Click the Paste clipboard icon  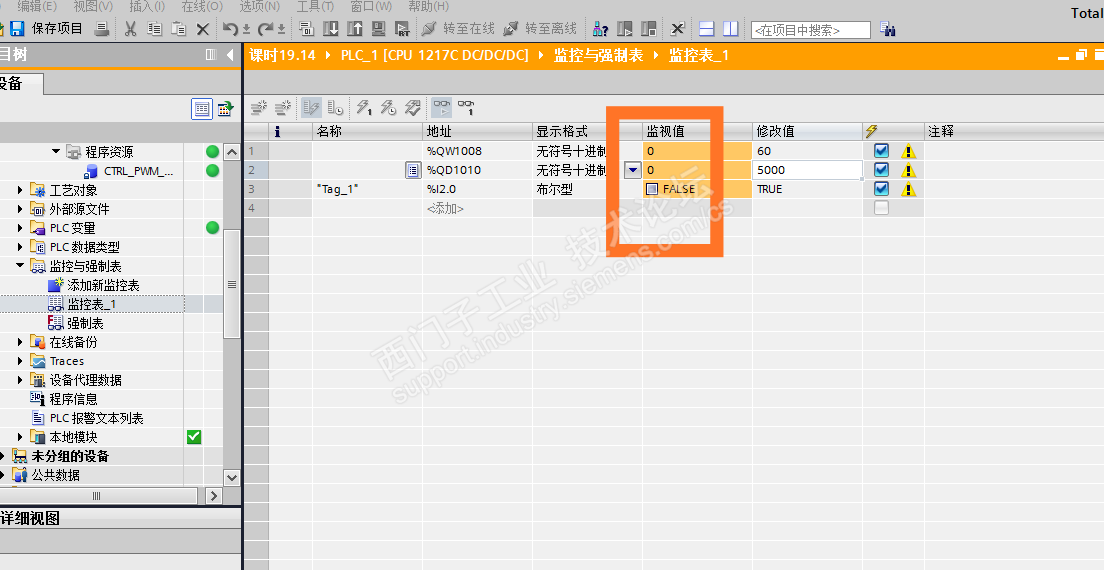tap(179, 29)
